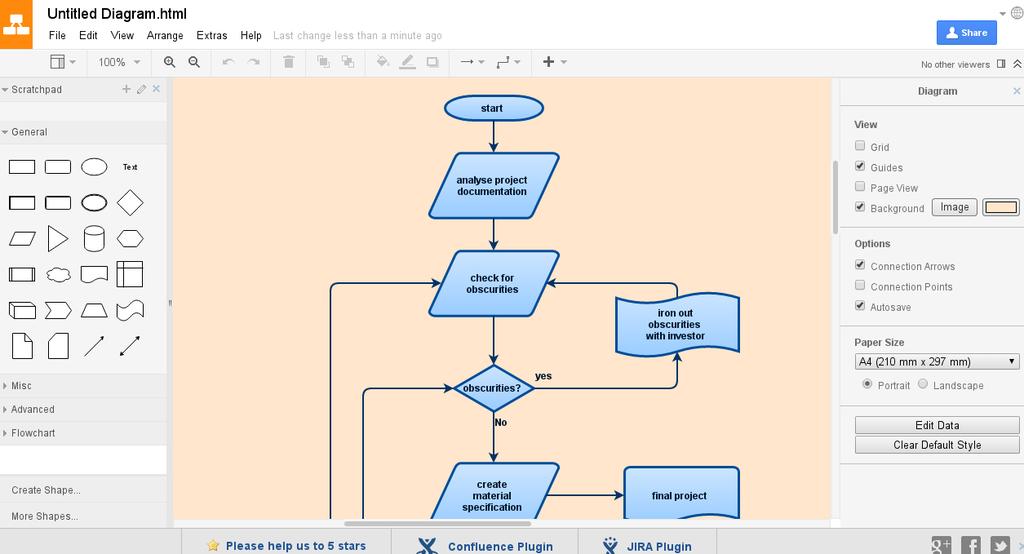Viewport: 1024px width, 554px height.
Task: Click the Twitter icon in footer
Action: pyautogui.click(x=1000, y=545)
